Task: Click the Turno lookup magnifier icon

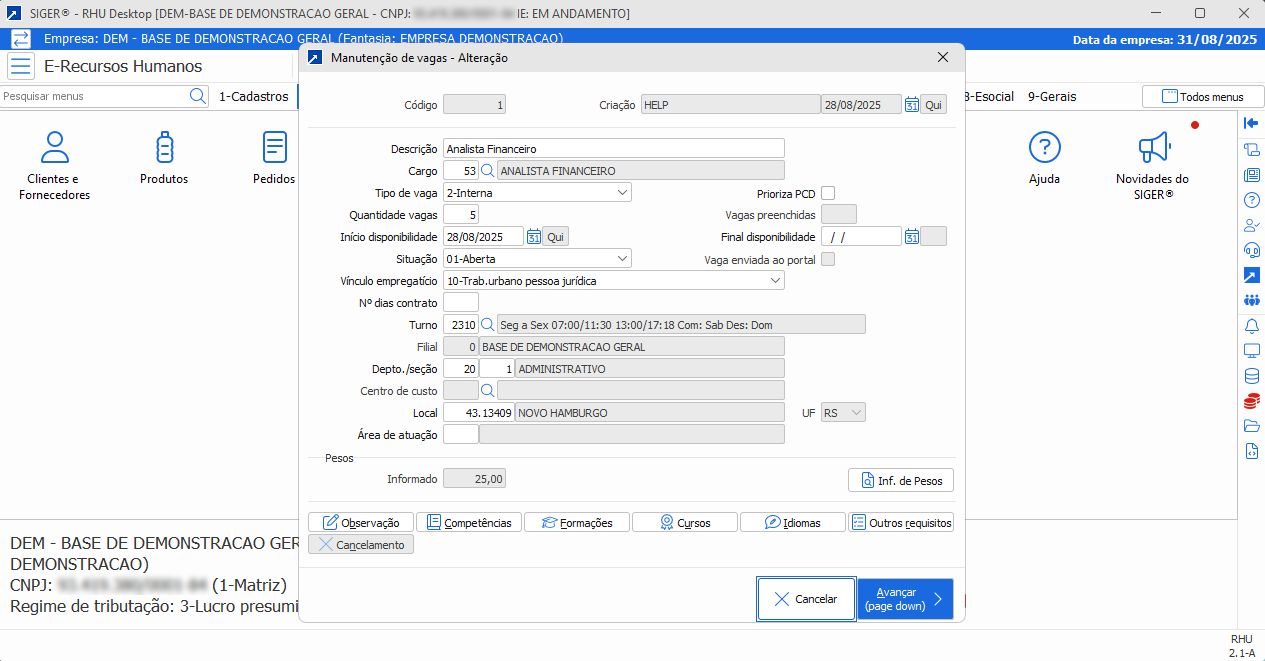Action: point(488,325)
